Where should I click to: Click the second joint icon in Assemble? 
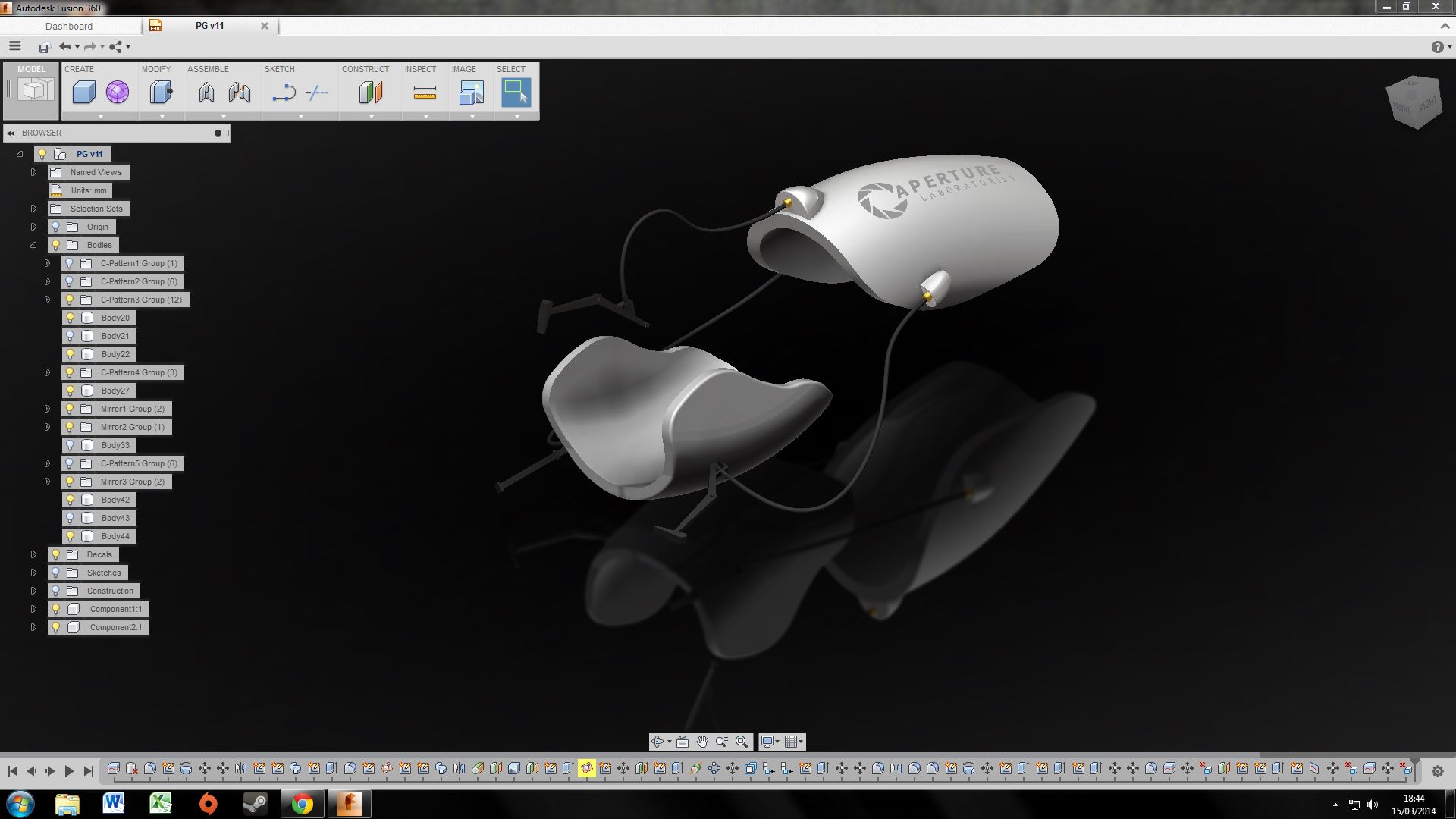(240, 93)
